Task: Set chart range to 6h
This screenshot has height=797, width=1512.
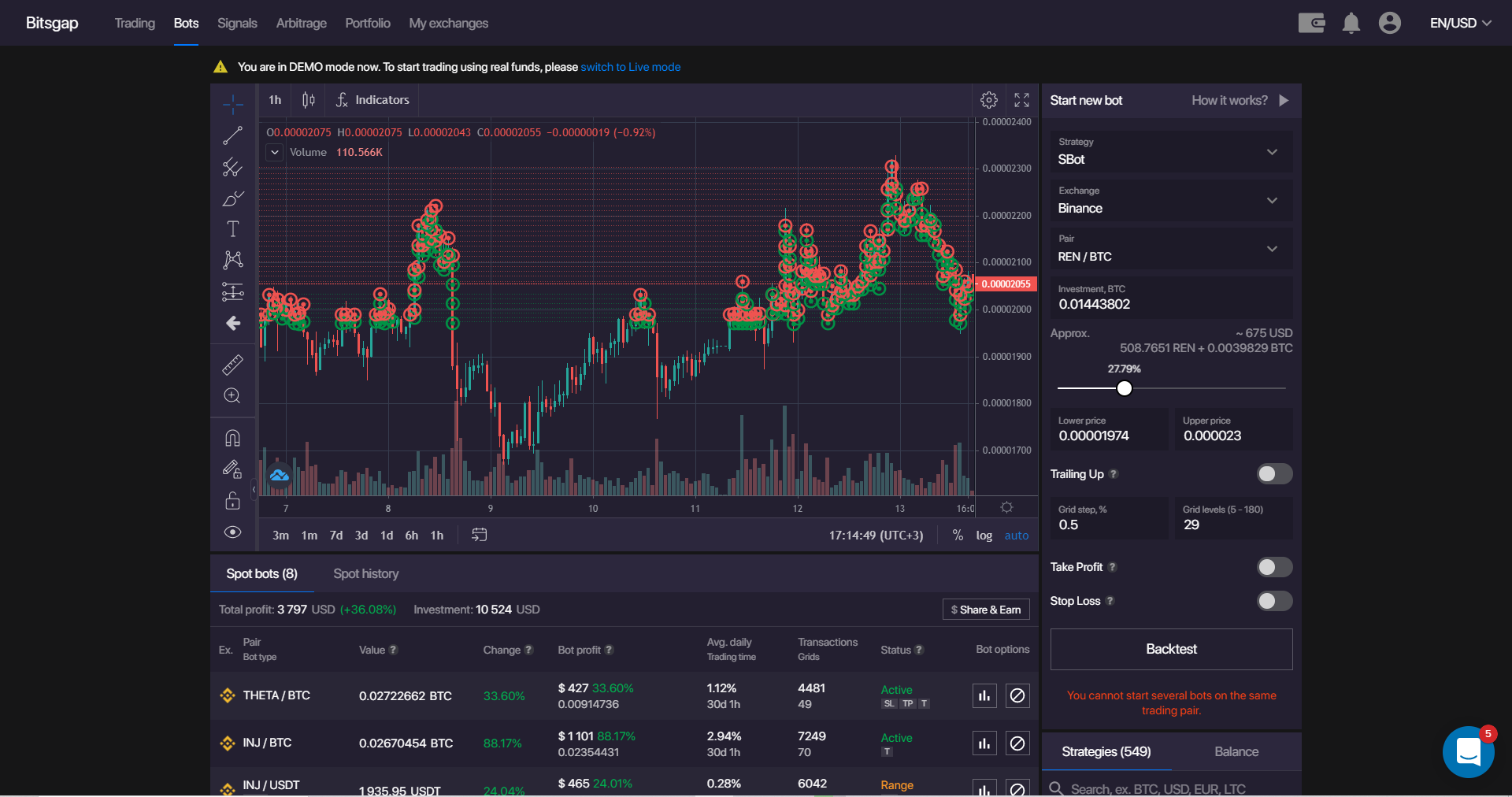Action: [x=412, y=535]
